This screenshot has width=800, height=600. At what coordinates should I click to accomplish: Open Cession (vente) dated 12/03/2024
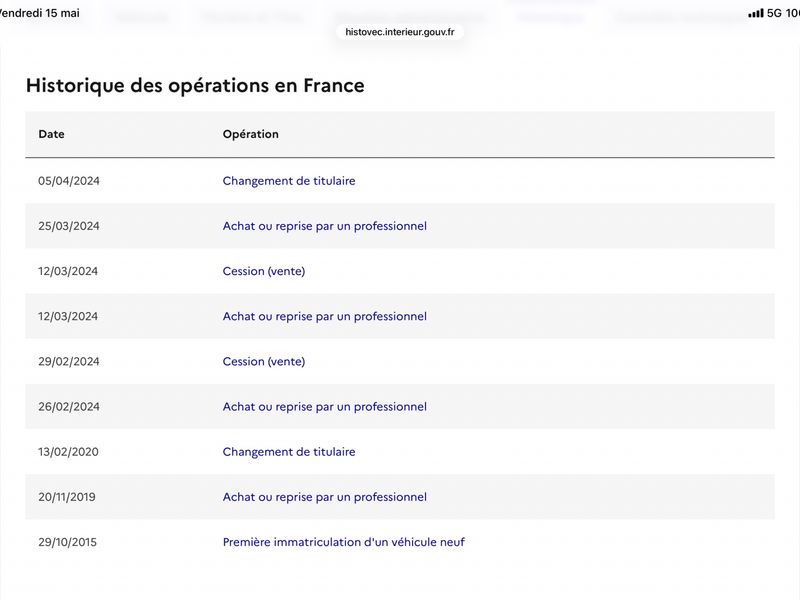tap(264, 271)
